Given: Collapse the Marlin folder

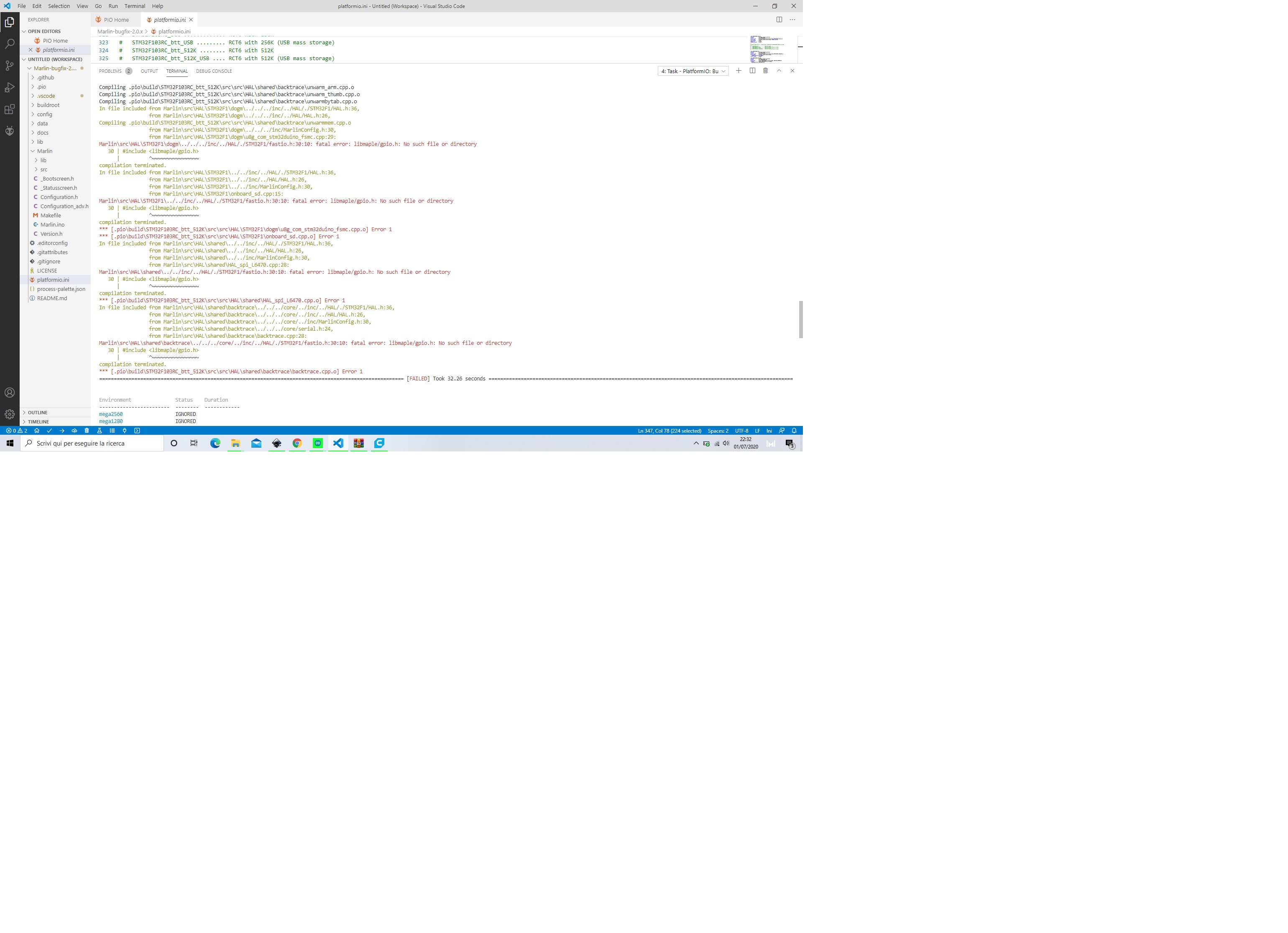Looking at the screenshot, I should click(x=44, y=151).
